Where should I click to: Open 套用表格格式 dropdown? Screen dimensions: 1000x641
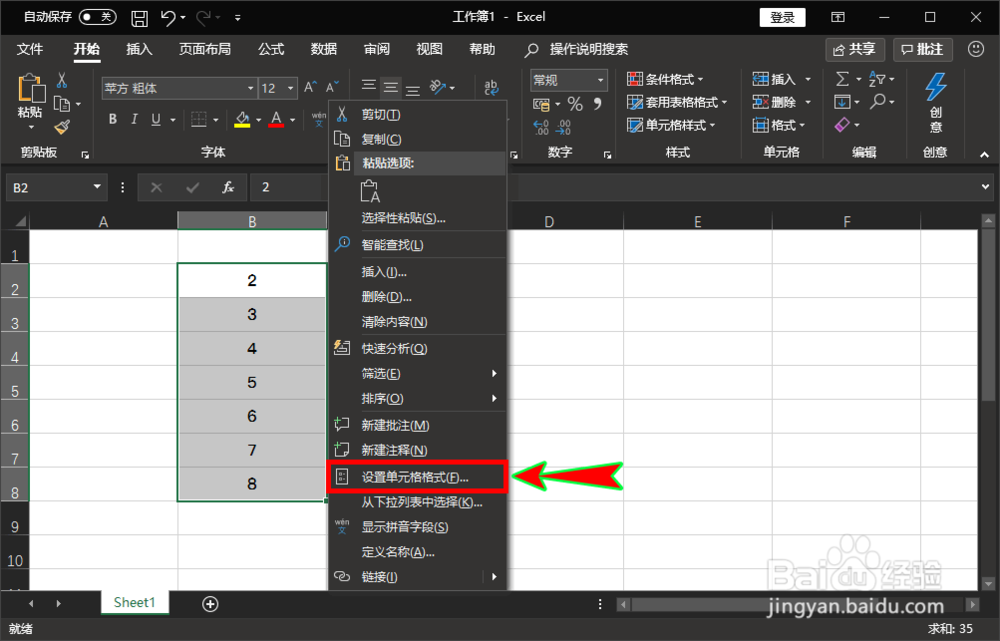coord(677,102)
